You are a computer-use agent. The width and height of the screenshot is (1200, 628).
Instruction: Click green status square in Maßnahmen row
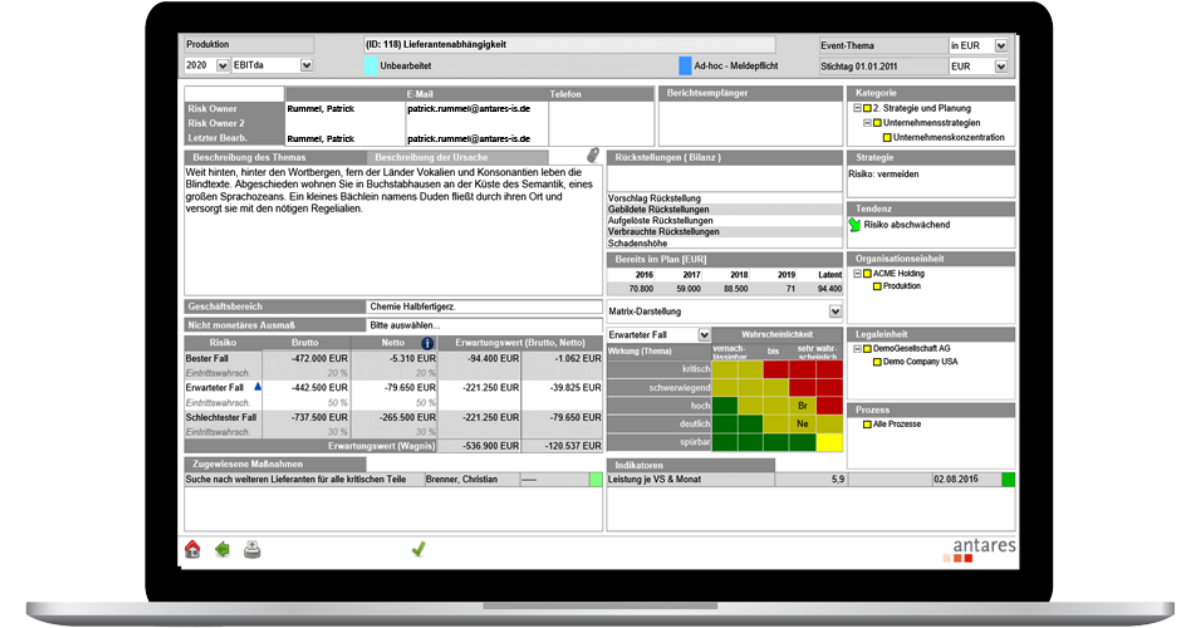click(x=596, y=480)
